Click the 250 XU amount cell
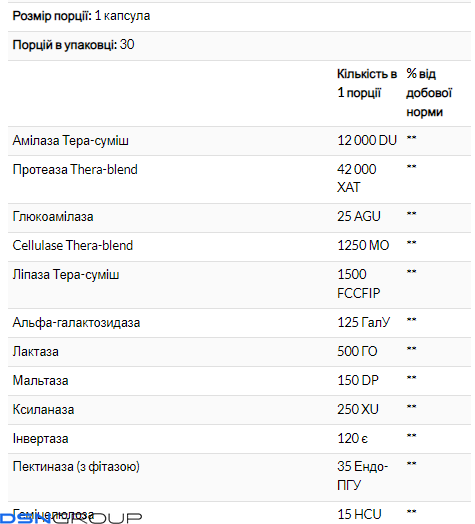This screenshot has height=524, width=475. click(358, 409)
